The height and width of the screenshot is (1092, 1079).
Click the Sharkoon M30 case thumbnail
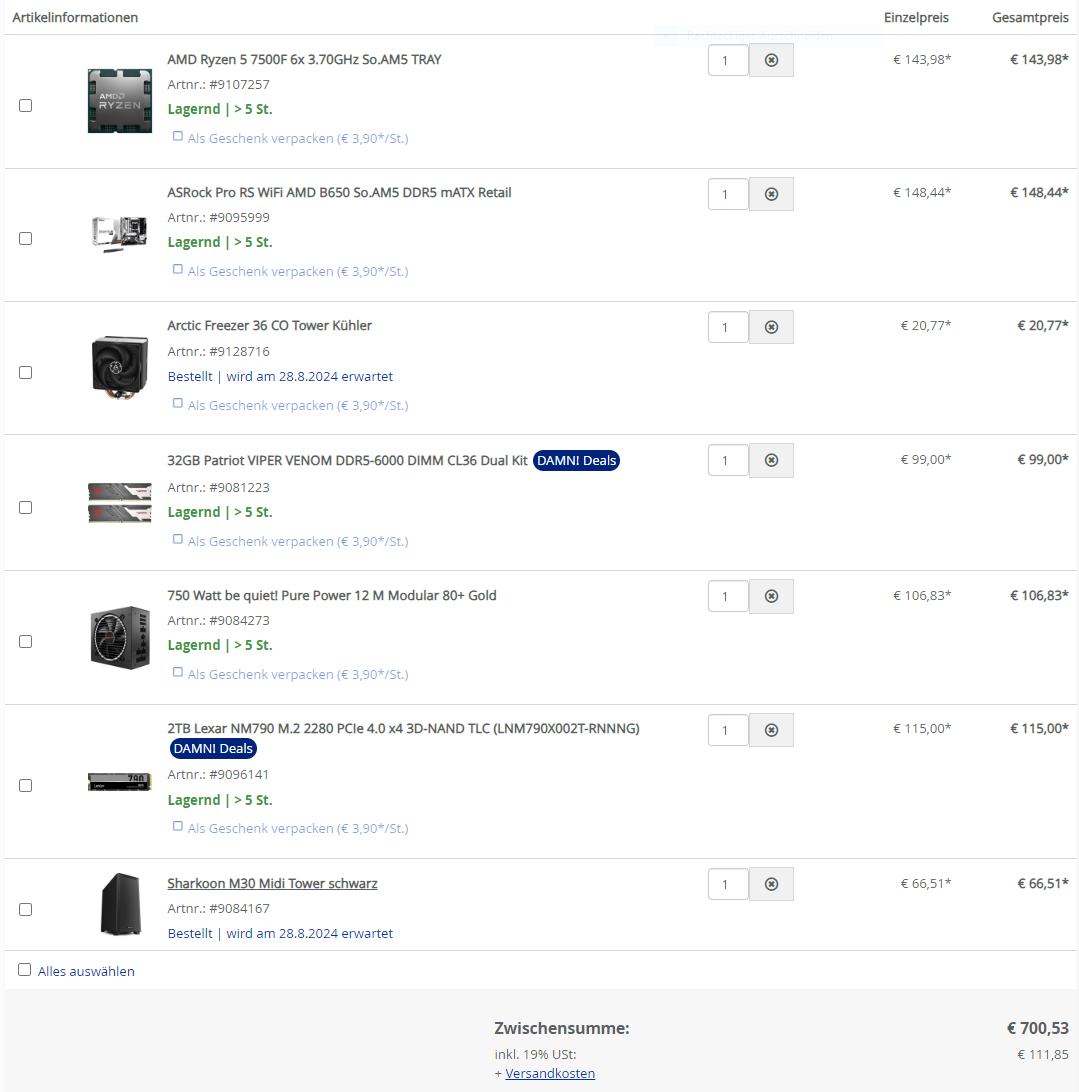121,904
